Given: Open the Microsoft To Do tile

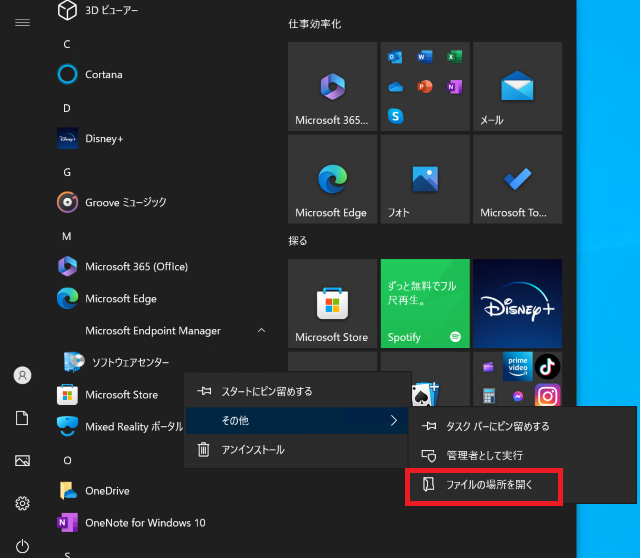Looking at the screenshot, I should (517, 179).
